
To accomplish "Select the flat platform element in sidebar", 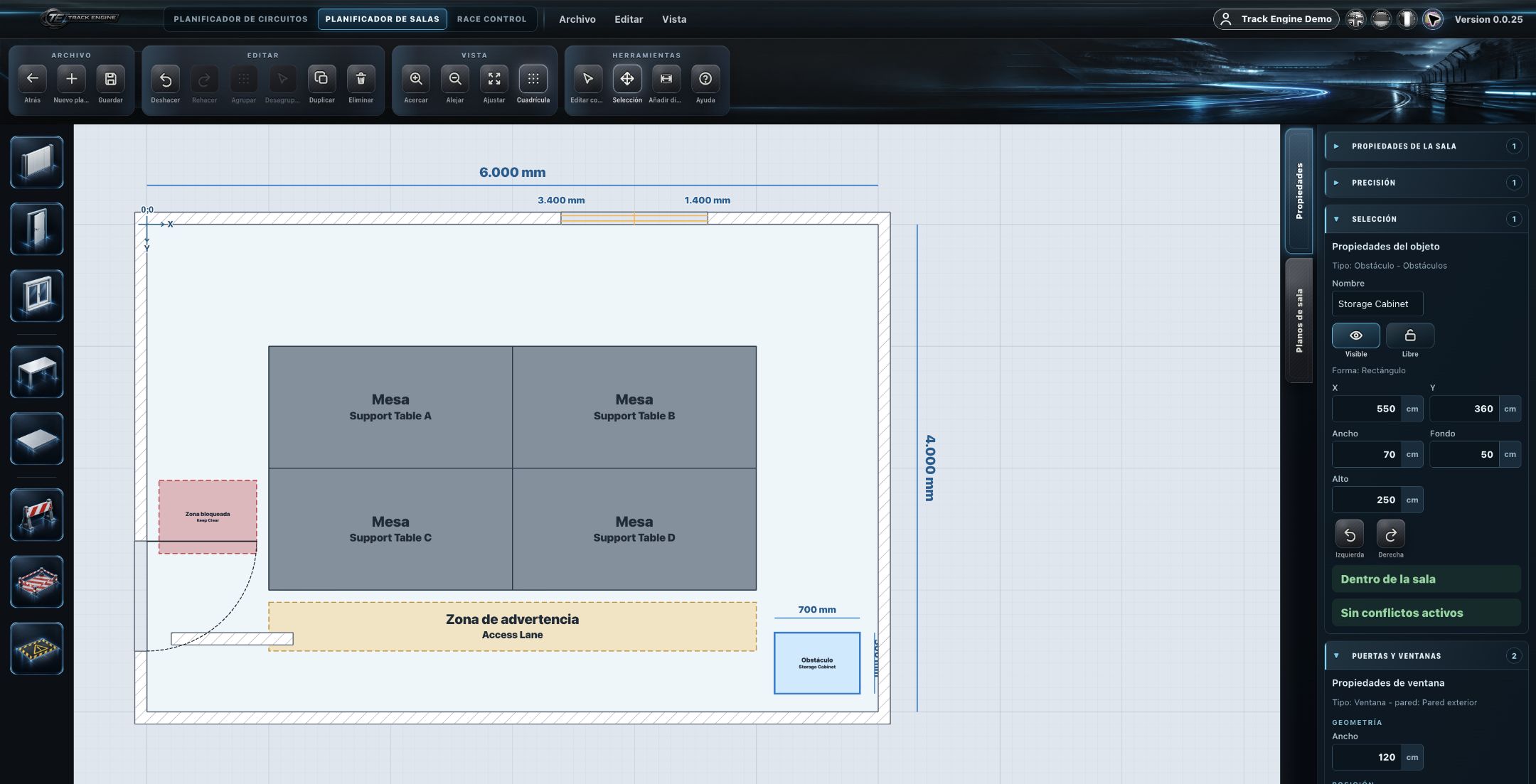I will (37, 439).
